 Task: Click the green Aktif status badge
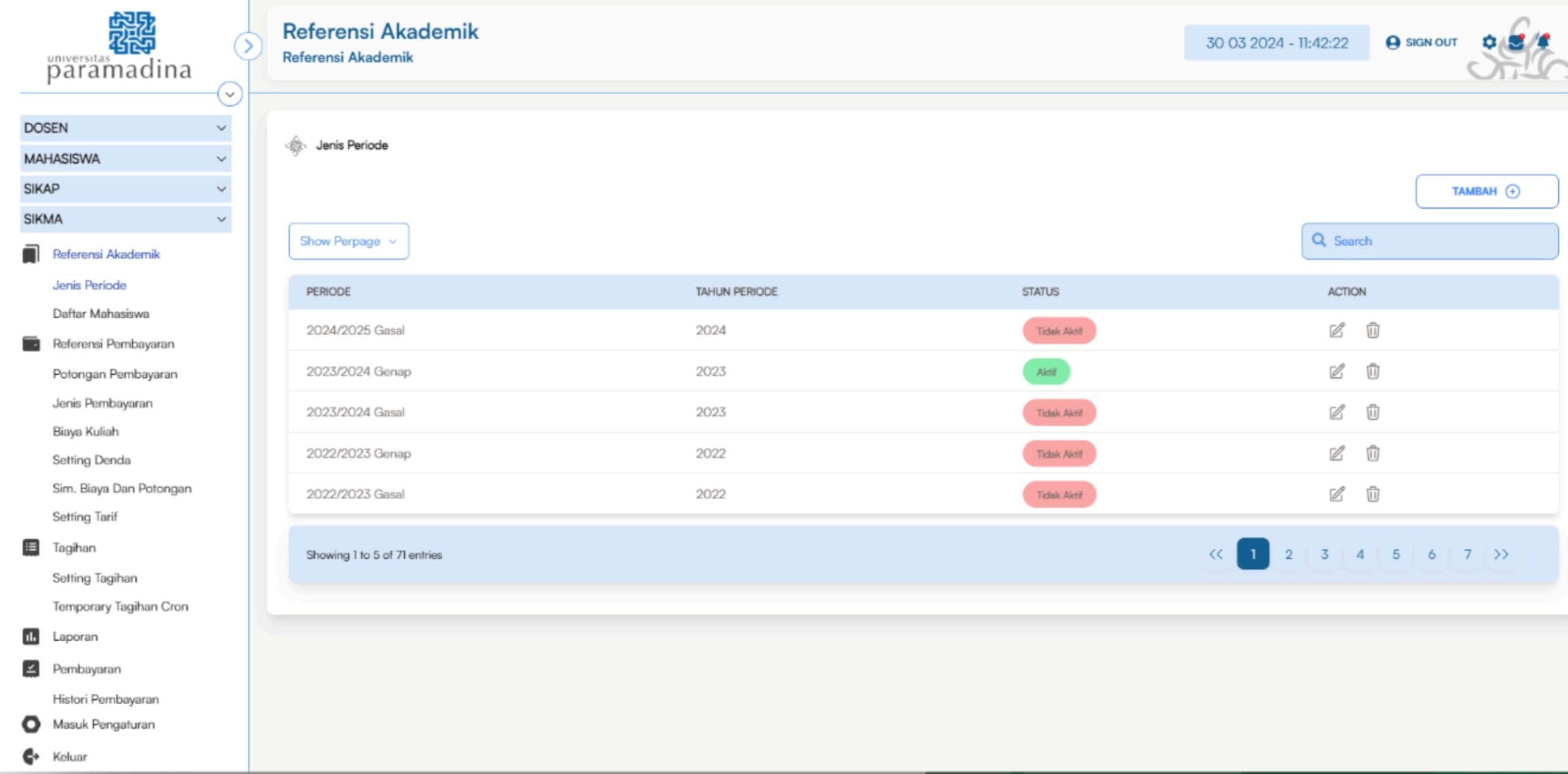[x=1046, y=372]
